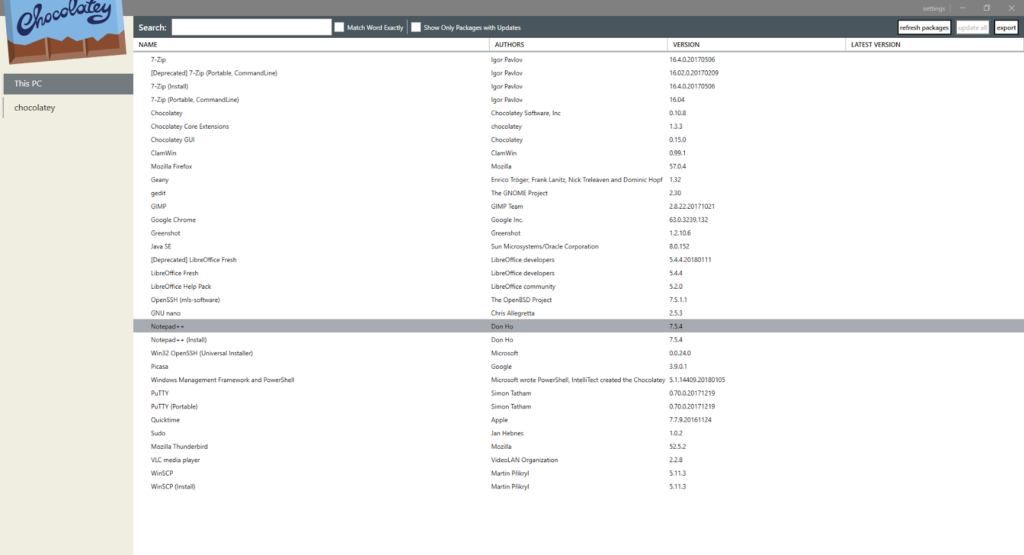The width and height of the screenshot is (1024, 555).
Task: Select Java SE package row
Action: (x=579, y=247)
